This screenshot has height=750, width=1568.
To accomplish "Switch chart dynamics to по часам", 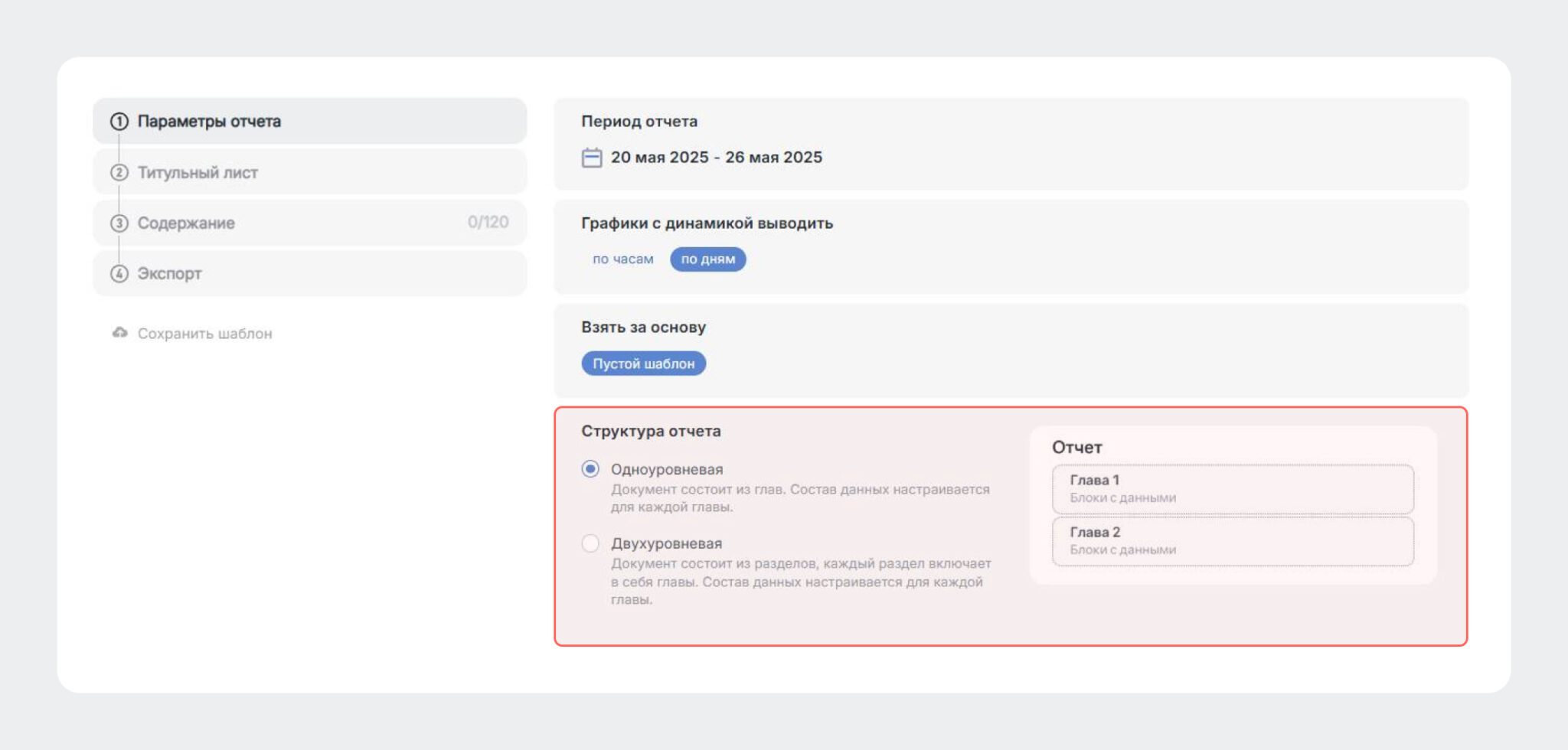I will 623,259.
